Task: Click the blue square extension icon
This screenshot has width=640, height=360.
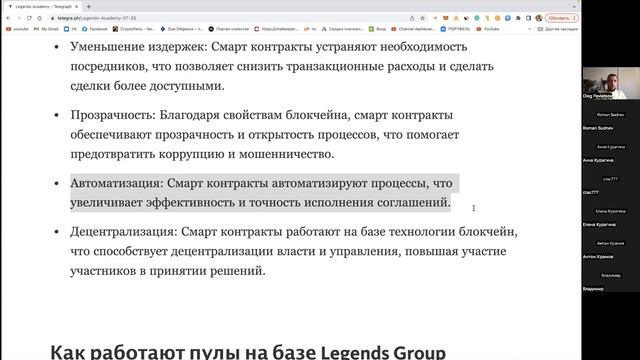Action: (508, 18)
